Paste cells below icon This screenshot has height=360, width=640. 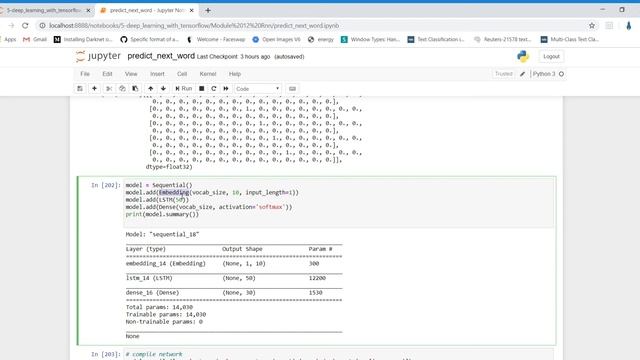[x=135, y=89]
